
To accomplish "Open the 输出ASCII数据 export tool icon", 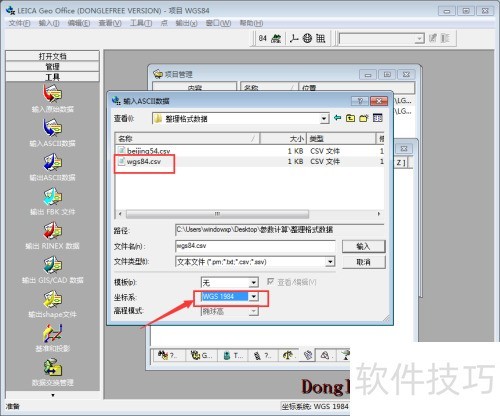I will coord(52,162).
